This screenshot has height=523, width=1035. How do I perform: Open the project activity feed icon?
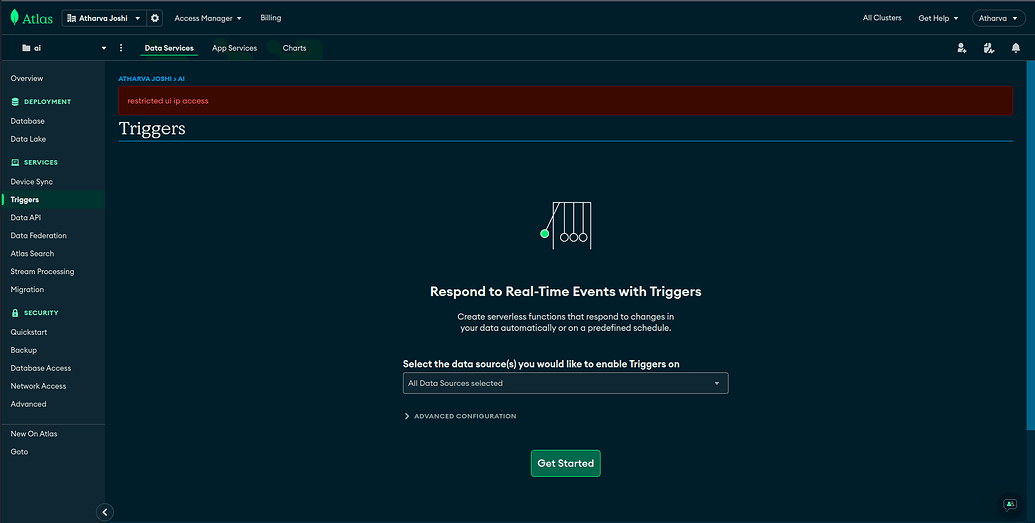(988, 48)
